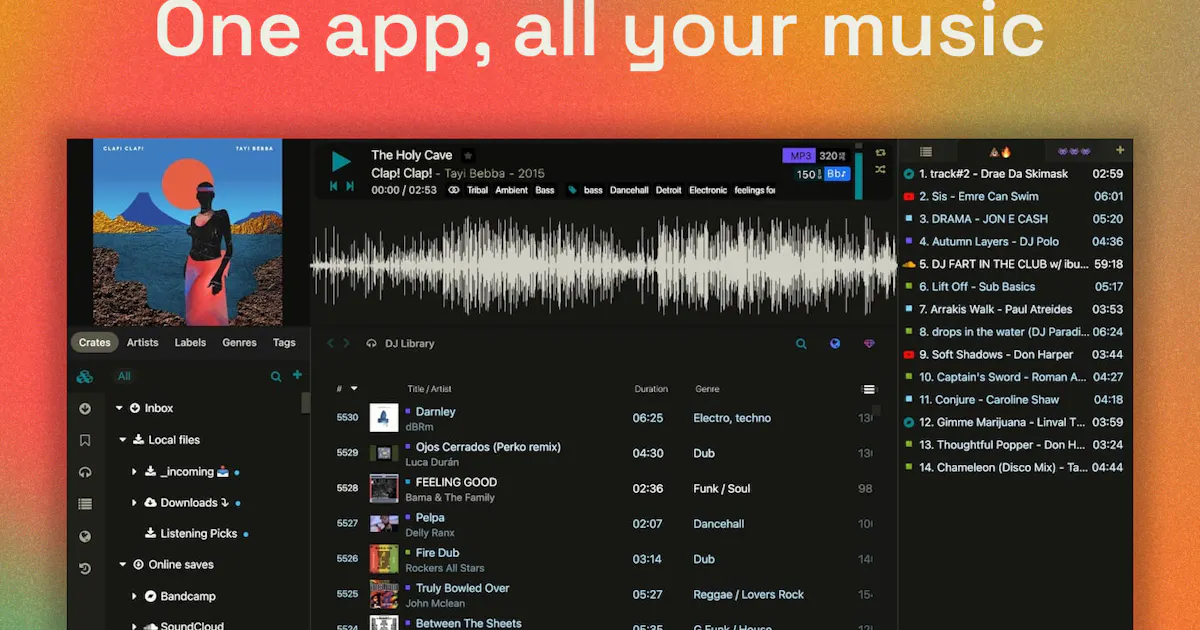Select the Listening Picks crate
Screen dimensions: 1200x630
pyautogui.click(x=197, y=533)
